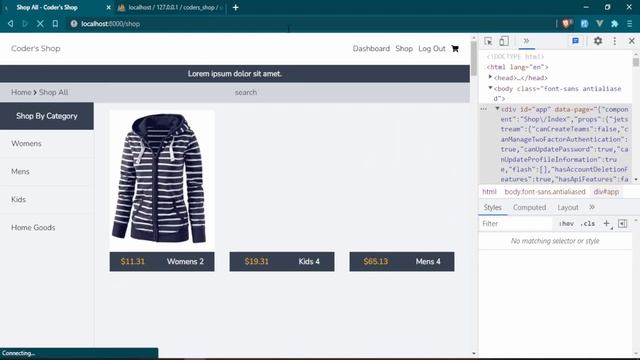The height and width of the screenshot is (360, 640).
Task: Open the browser hamburger menu
Action: (630, 24)
